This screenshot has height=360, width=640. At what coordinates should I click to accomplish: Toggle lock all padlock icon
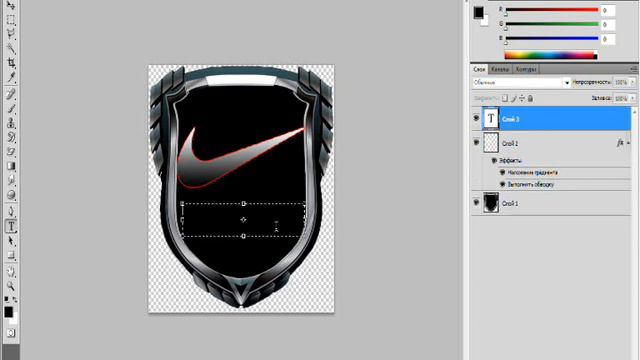(x=530, y=98)
